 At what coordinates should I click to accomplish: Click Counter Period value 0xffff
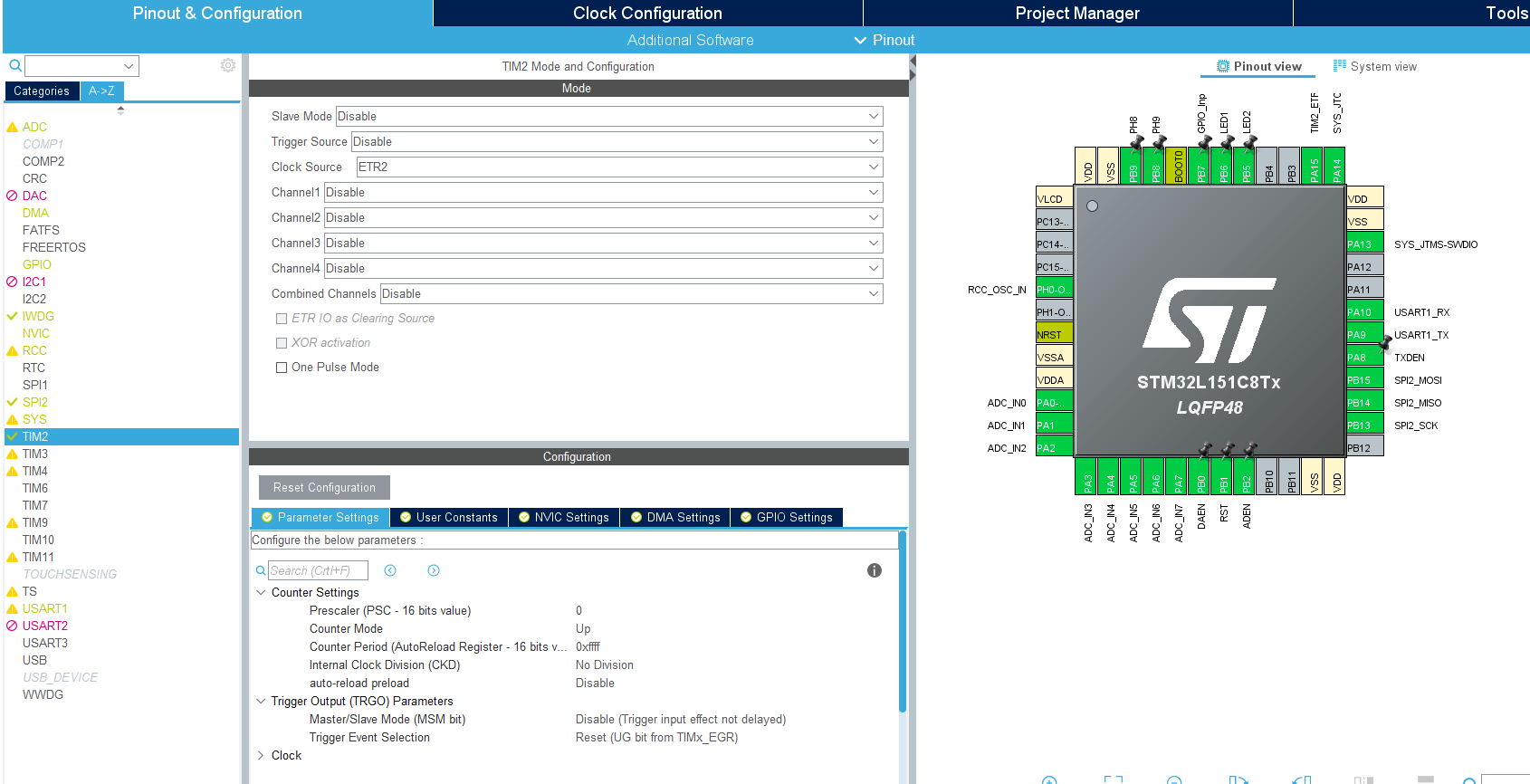click(x=588, y=647)
